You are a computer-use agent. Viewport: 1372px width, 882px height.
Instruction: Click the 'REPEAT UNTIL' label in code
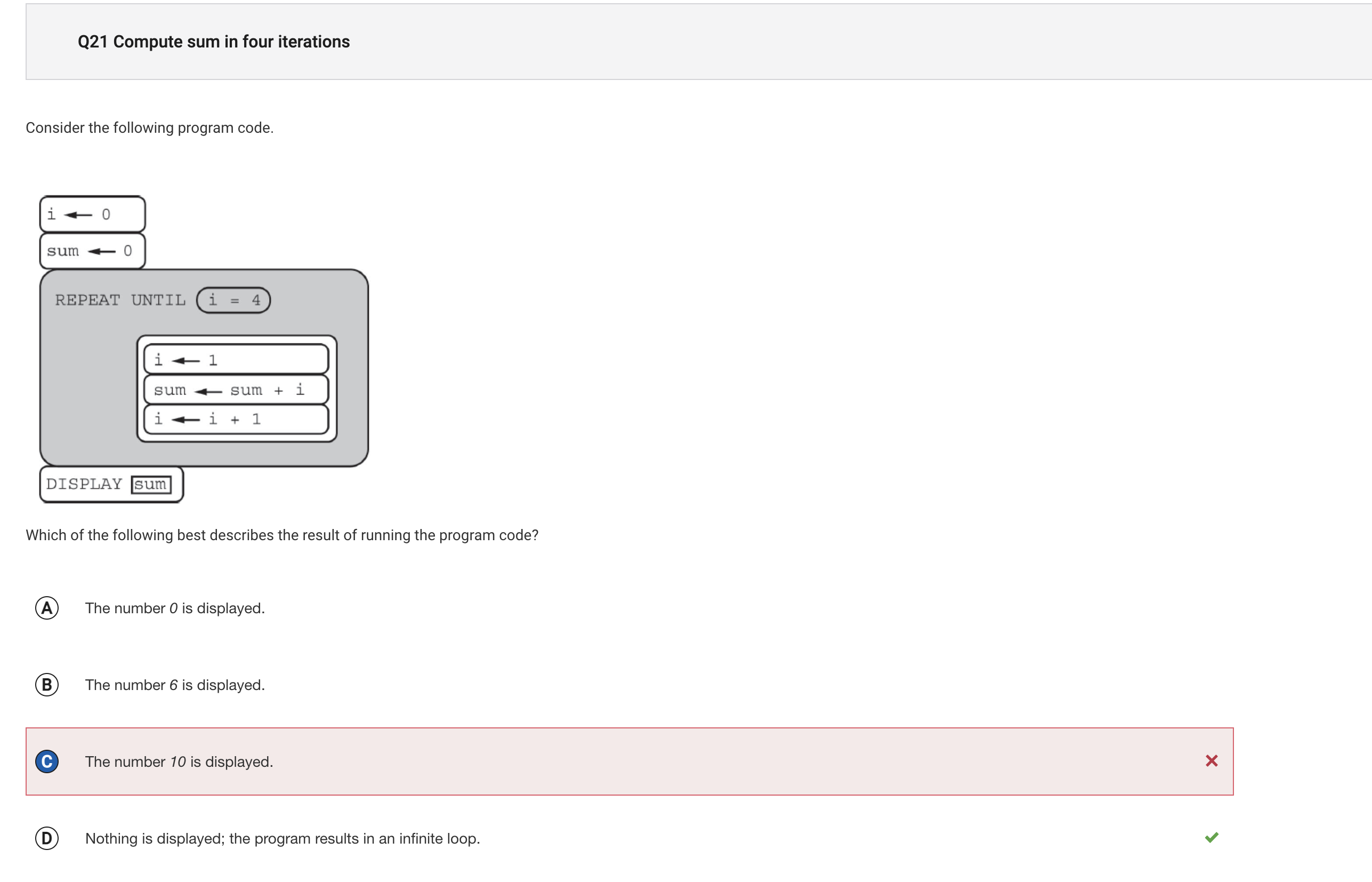120,300
